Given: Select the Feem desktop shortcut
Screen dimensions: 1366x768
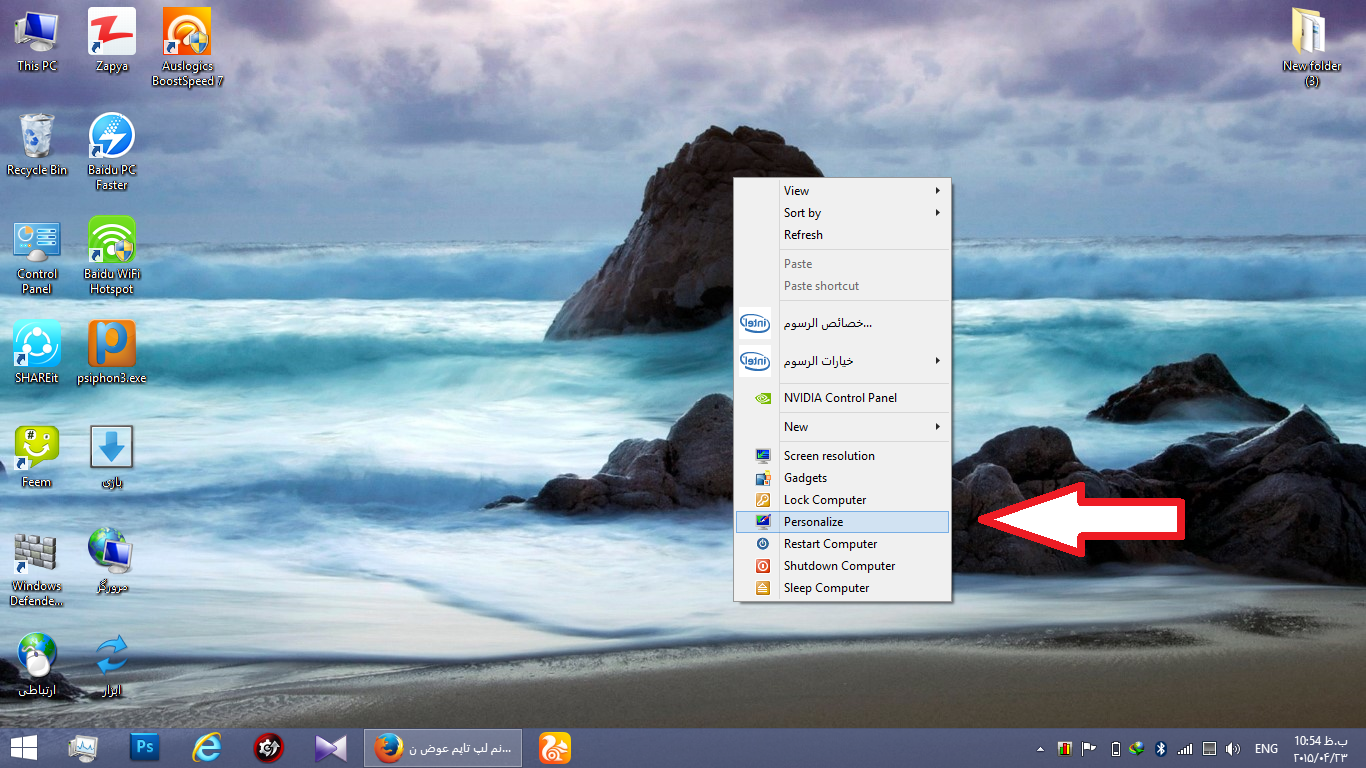Looking at the screenshot, I should coord(37,456).
